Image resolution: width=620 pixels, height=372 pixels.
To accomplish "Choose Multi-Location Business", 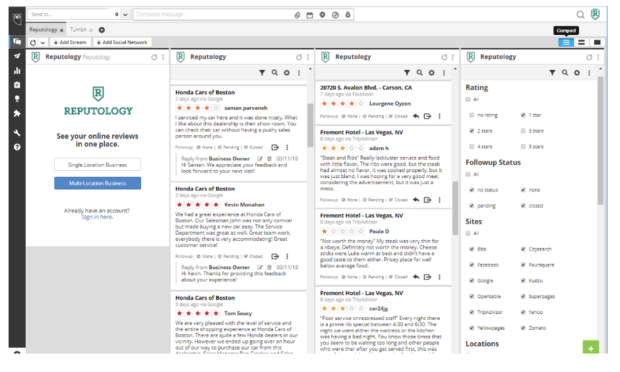I will (97, 183).
